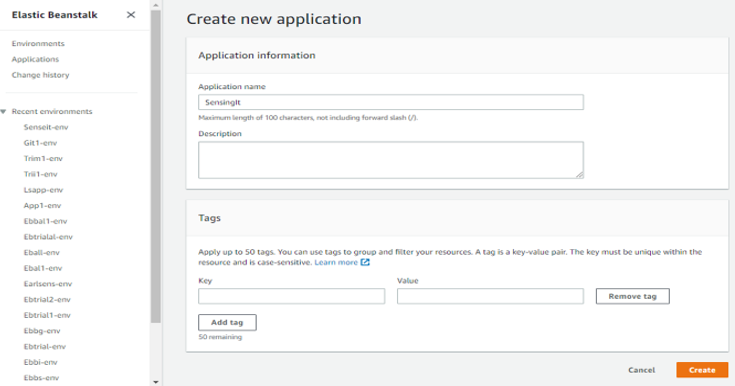Click the orange Create button
Viewport: 735px width, 386px height.
pos(702,370)
